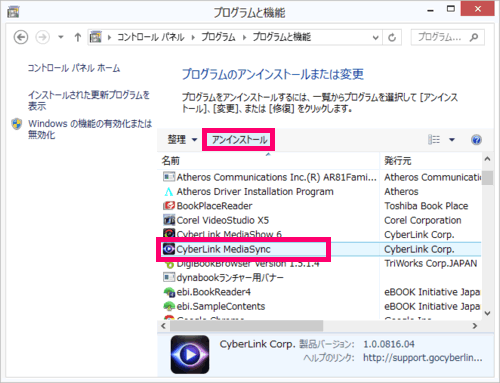
Task: Sort by the 名前 column header
Action: click(x=268, y=161)
